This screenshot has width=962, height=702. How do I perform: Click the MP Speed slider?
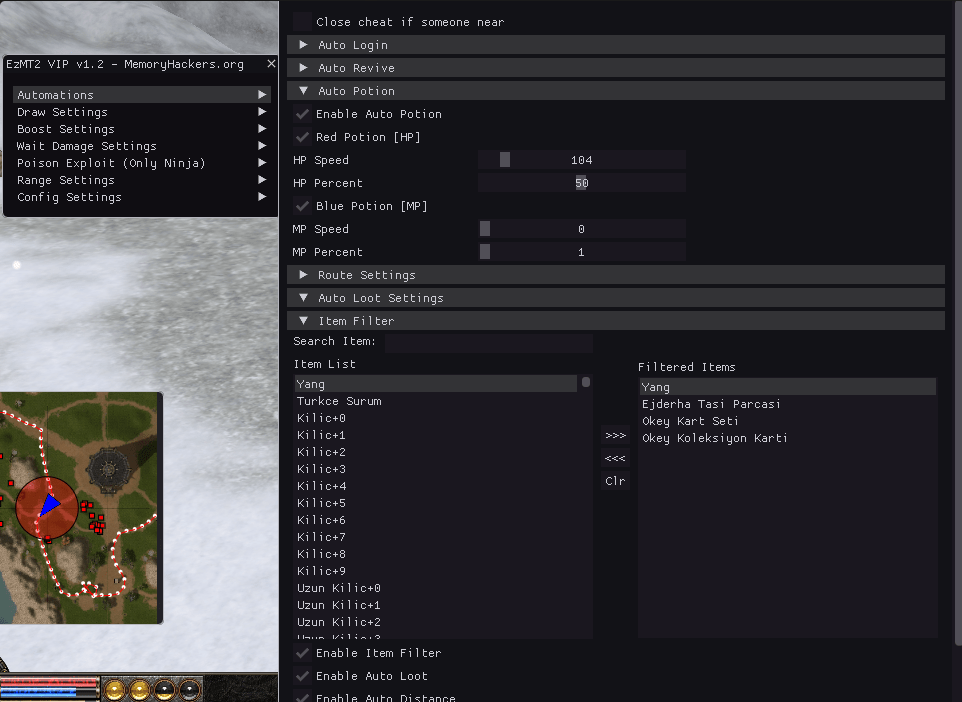pyautogui.click(x=582, y=229)
